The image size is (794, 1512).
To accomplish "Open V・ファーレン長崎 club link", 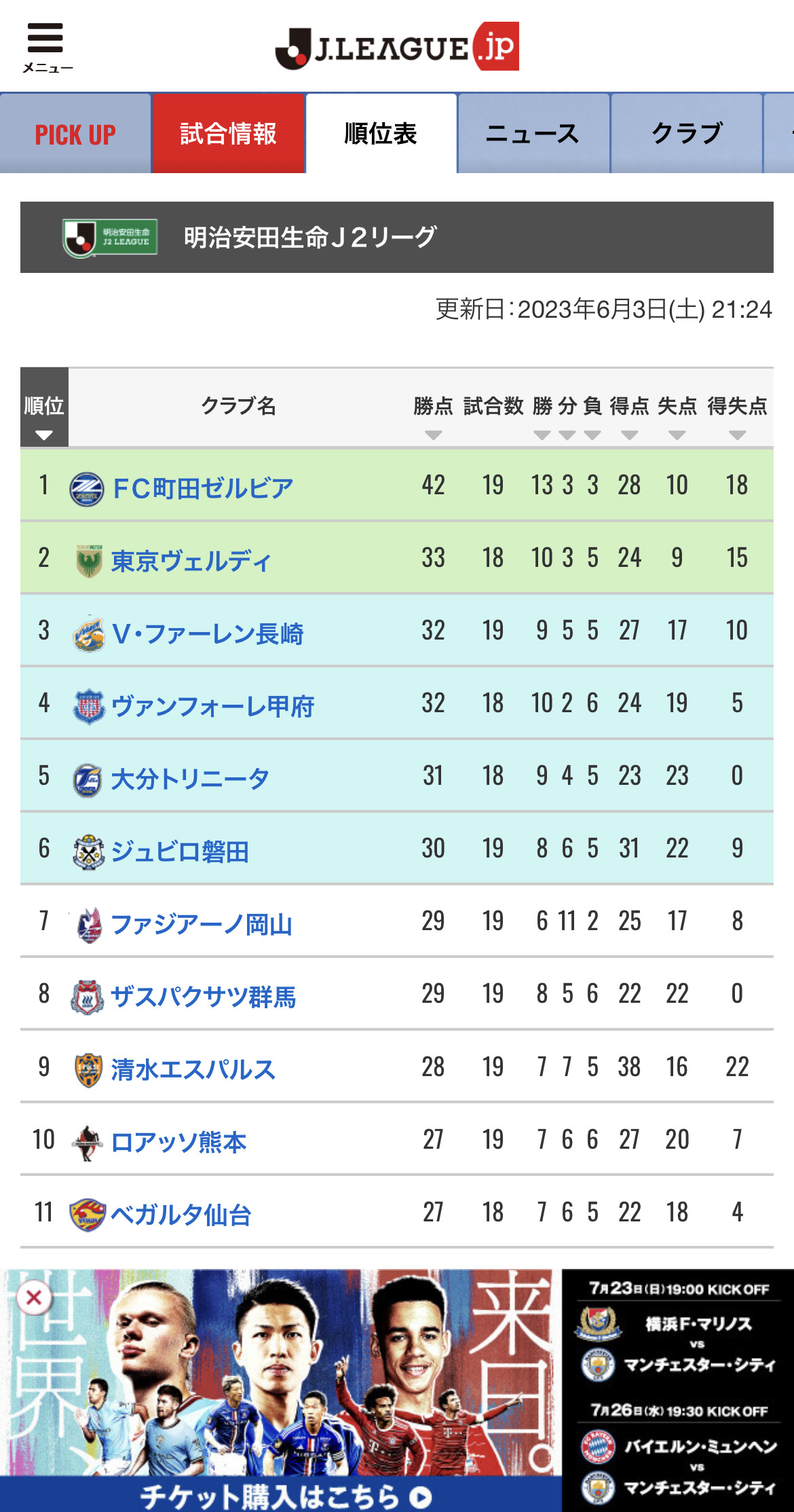I will (x=208, y=634).
